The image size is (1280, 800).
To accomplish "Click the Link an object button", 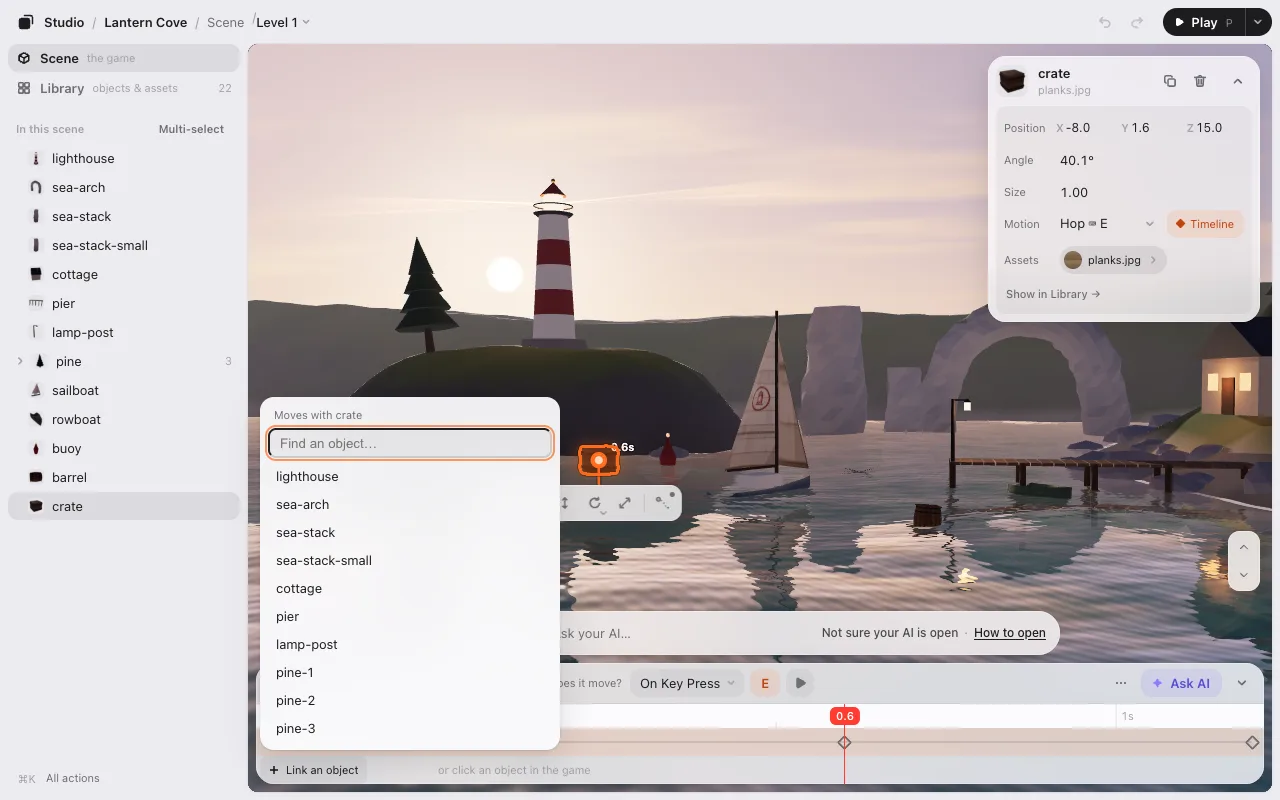I will [314, 770].
